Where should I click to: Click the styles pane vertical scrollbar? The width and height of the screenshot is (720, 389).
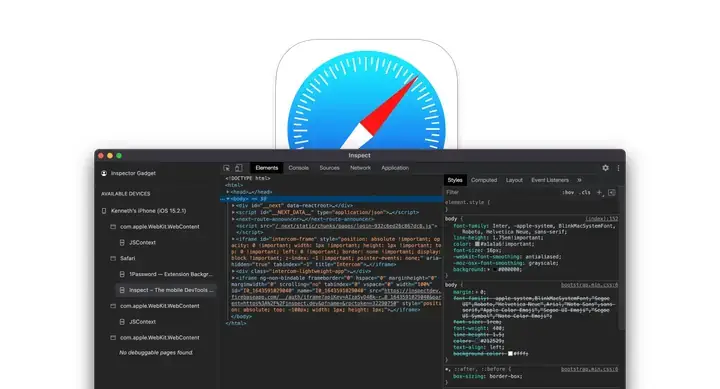622,257
